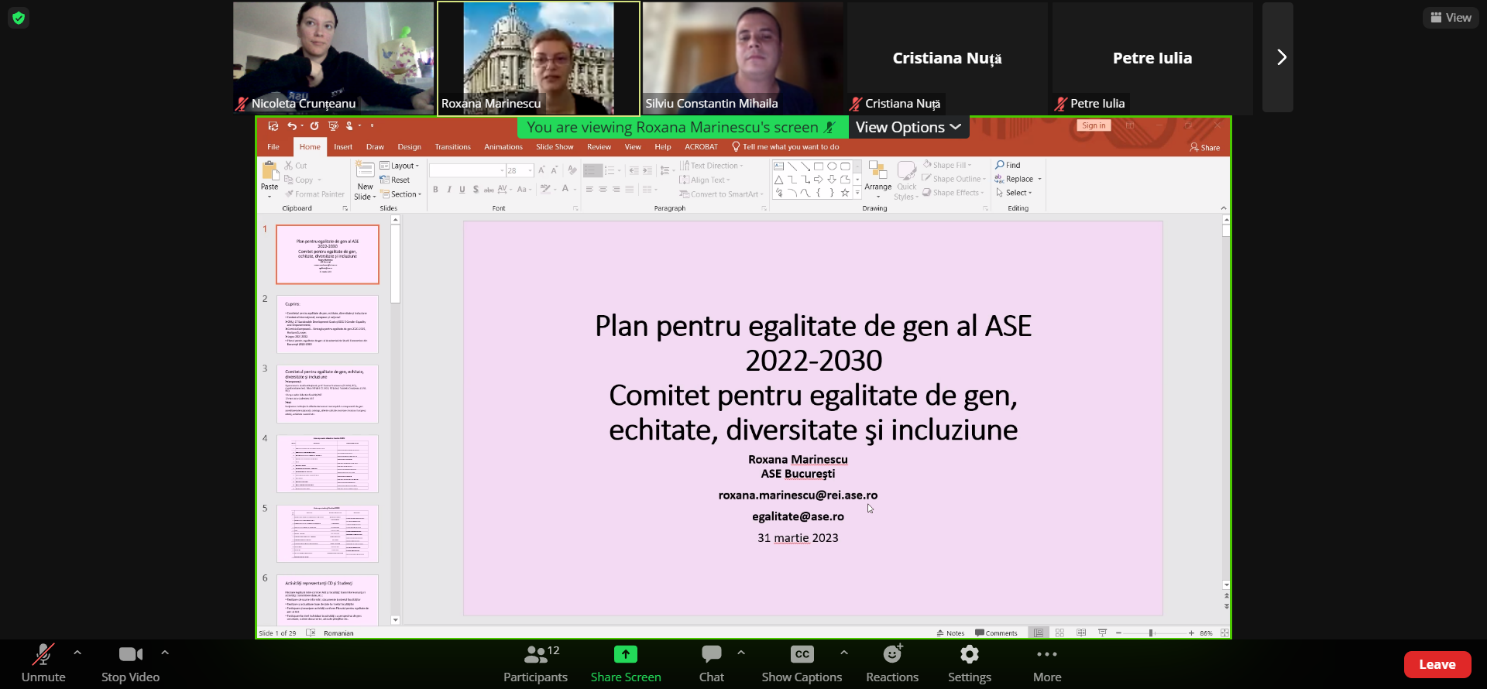Open the Participants panel
The width and height of the screenshot is (1487, 689).
pyautogui.click(x=536, y=664)
